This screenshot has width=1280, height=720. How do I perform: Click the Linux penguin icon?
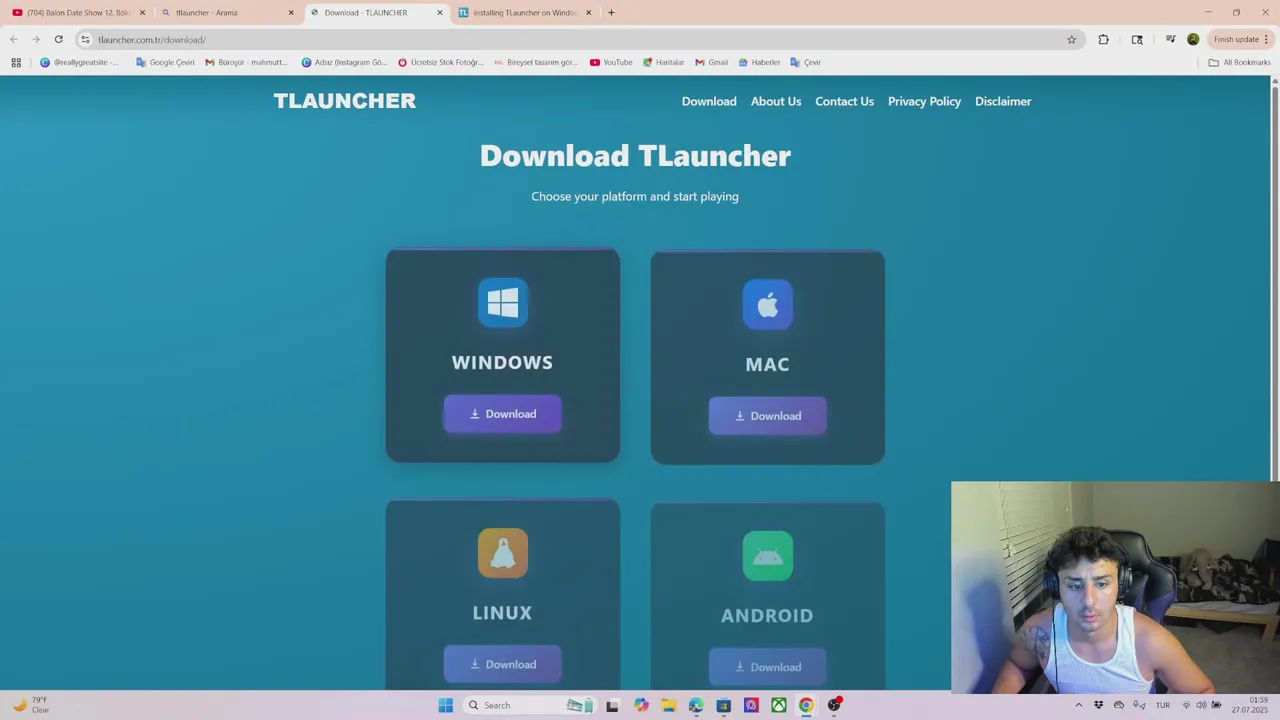click(x=502, y=553)
